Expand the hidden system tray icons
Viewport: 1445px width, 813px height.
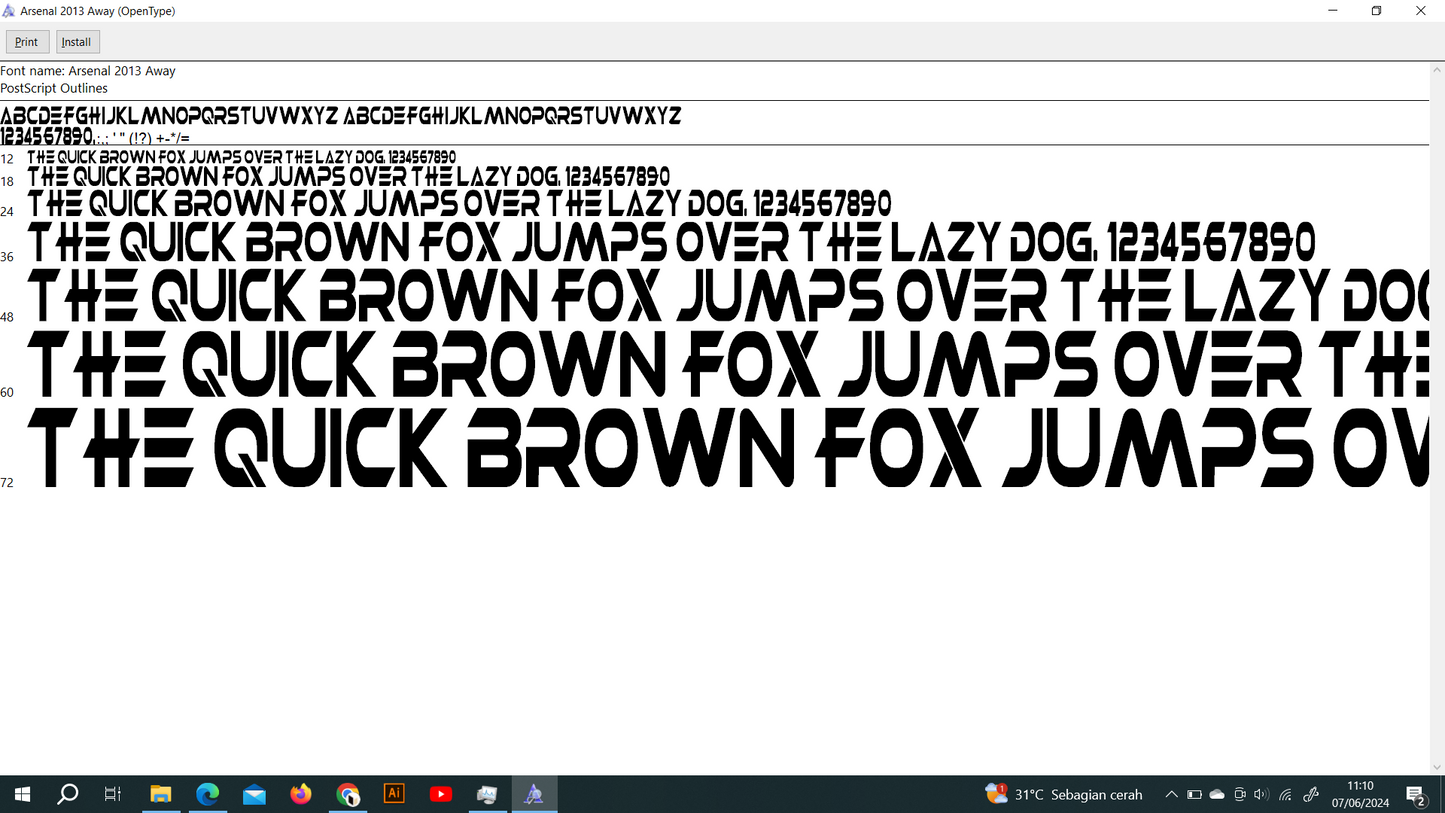point(1171,795)
